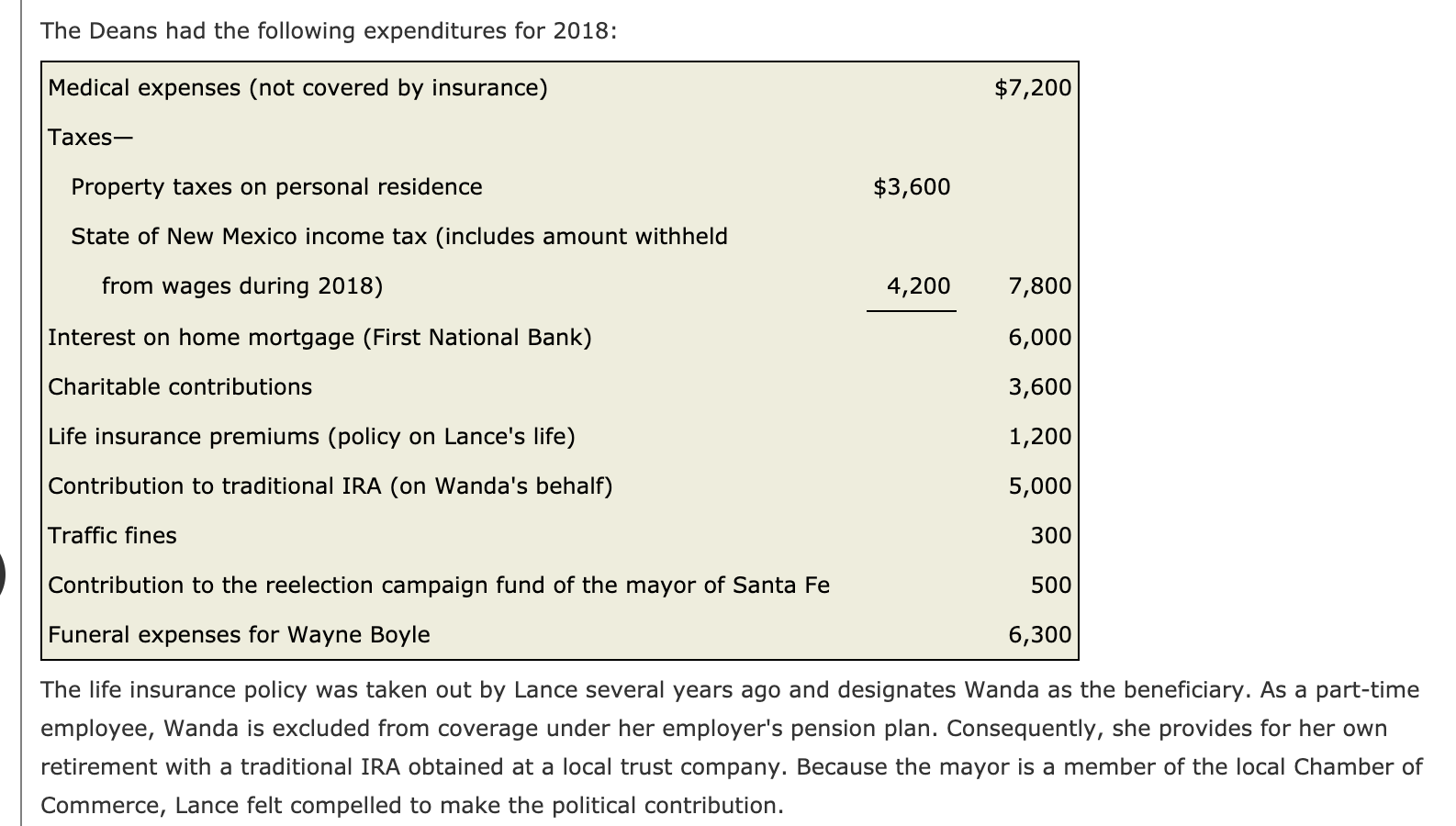Click final line 'Commerce, Lance felt compelled'
The height and width of the screenshot is (826, 1456).
pos(412,806)
